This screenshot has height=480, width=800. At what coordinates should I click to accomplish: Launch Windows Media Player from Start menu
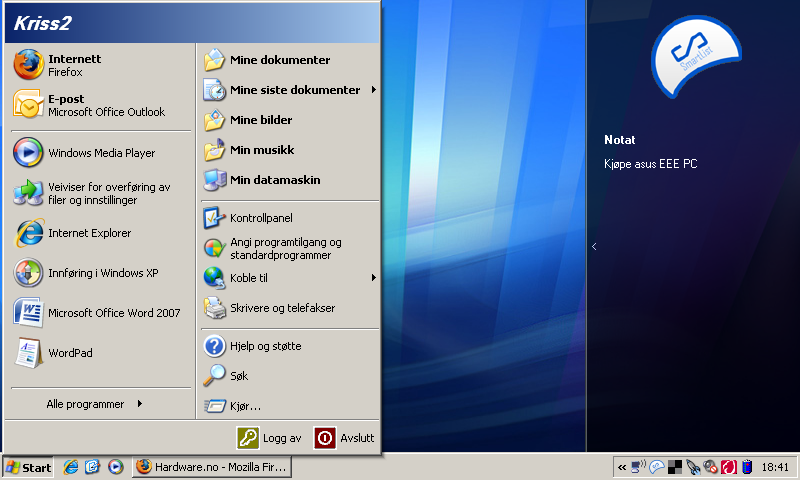coord(101,153)
